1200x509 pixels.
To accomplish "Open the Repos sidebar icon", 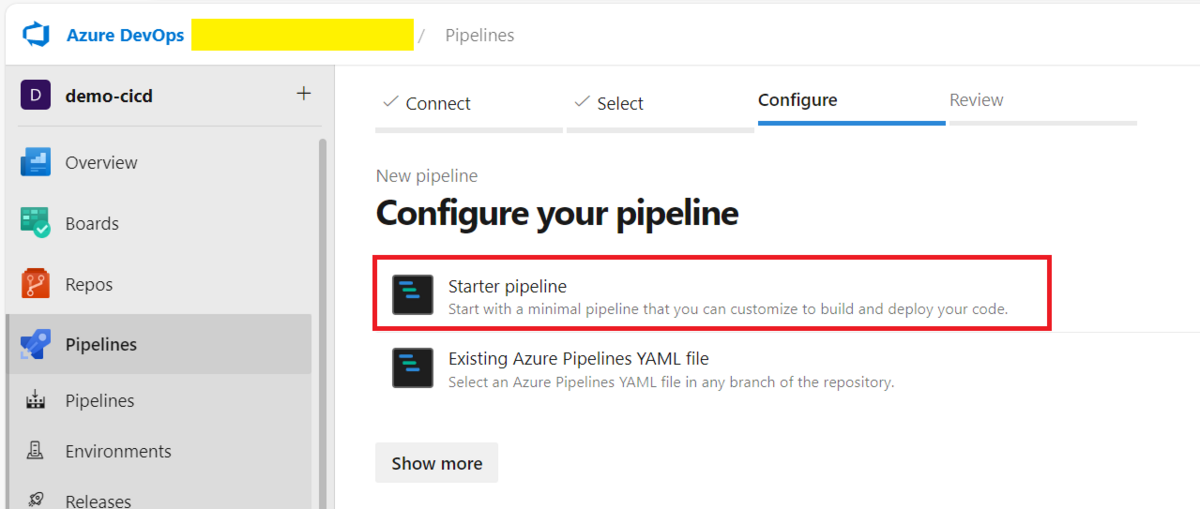I will coord(36,284).
